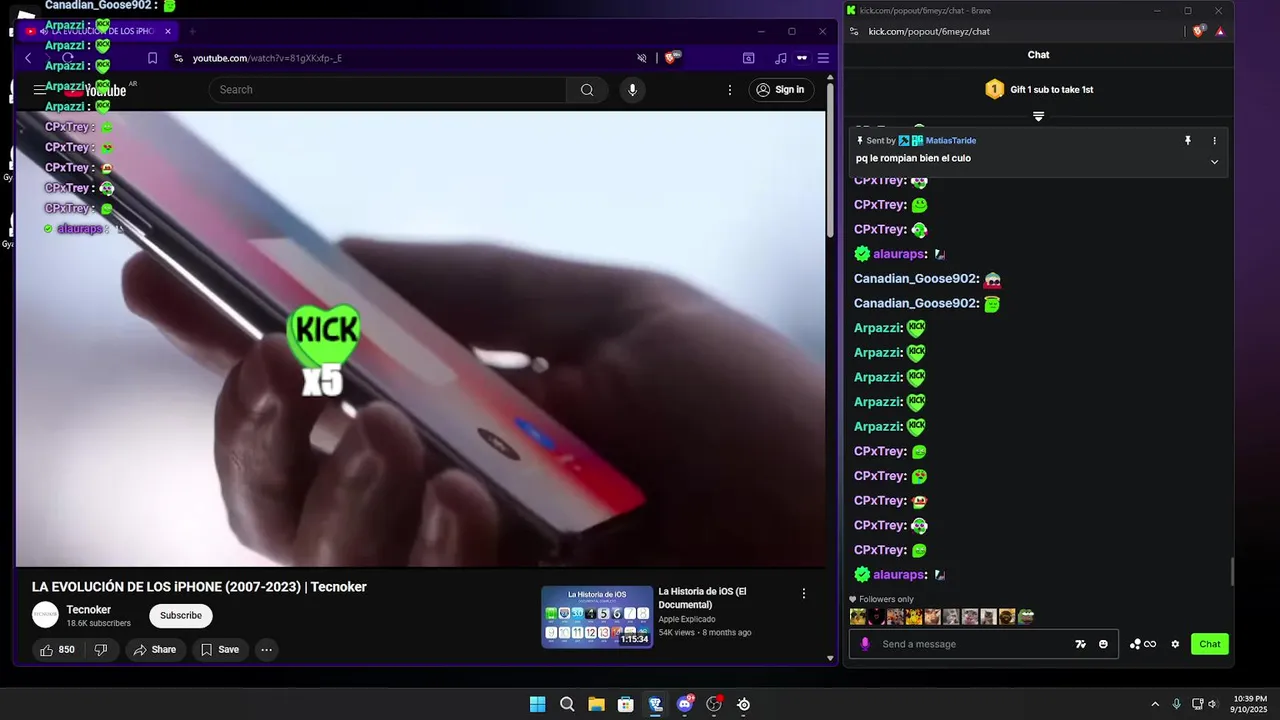Open Steam from the taskbar
The height and width of the screenshot is (720, 1280).
[743, 704]
